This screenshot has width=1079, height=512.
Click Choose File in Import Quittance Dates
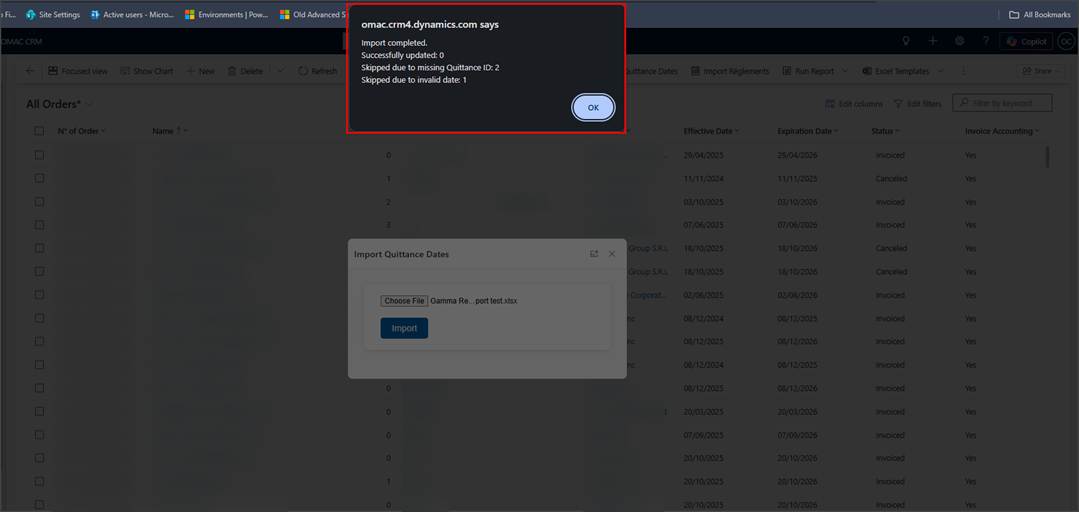point(404,301)
